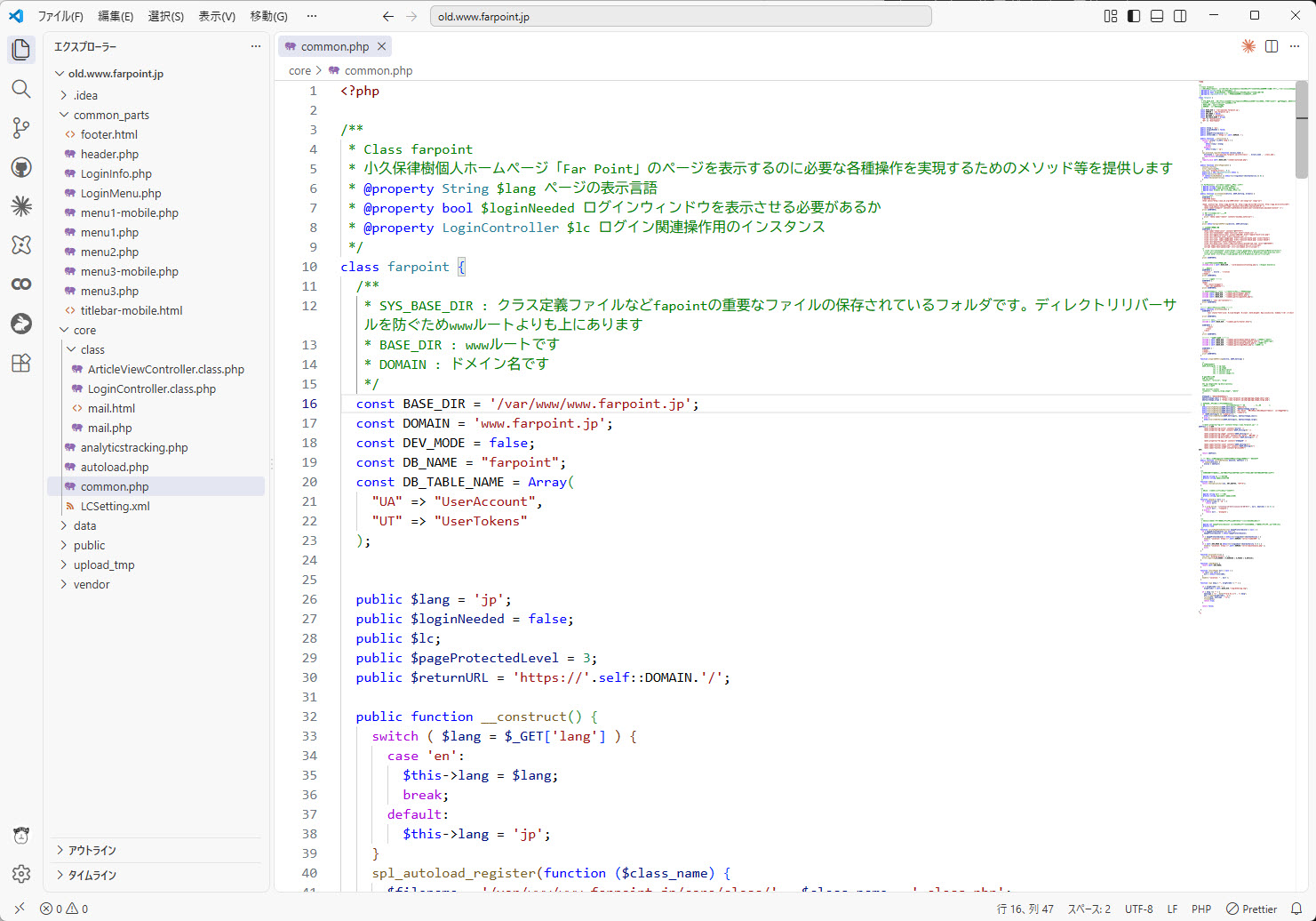Open footer.html in the explorer
The height and width of the screenshot is (921, 1316).
point(156,134)
